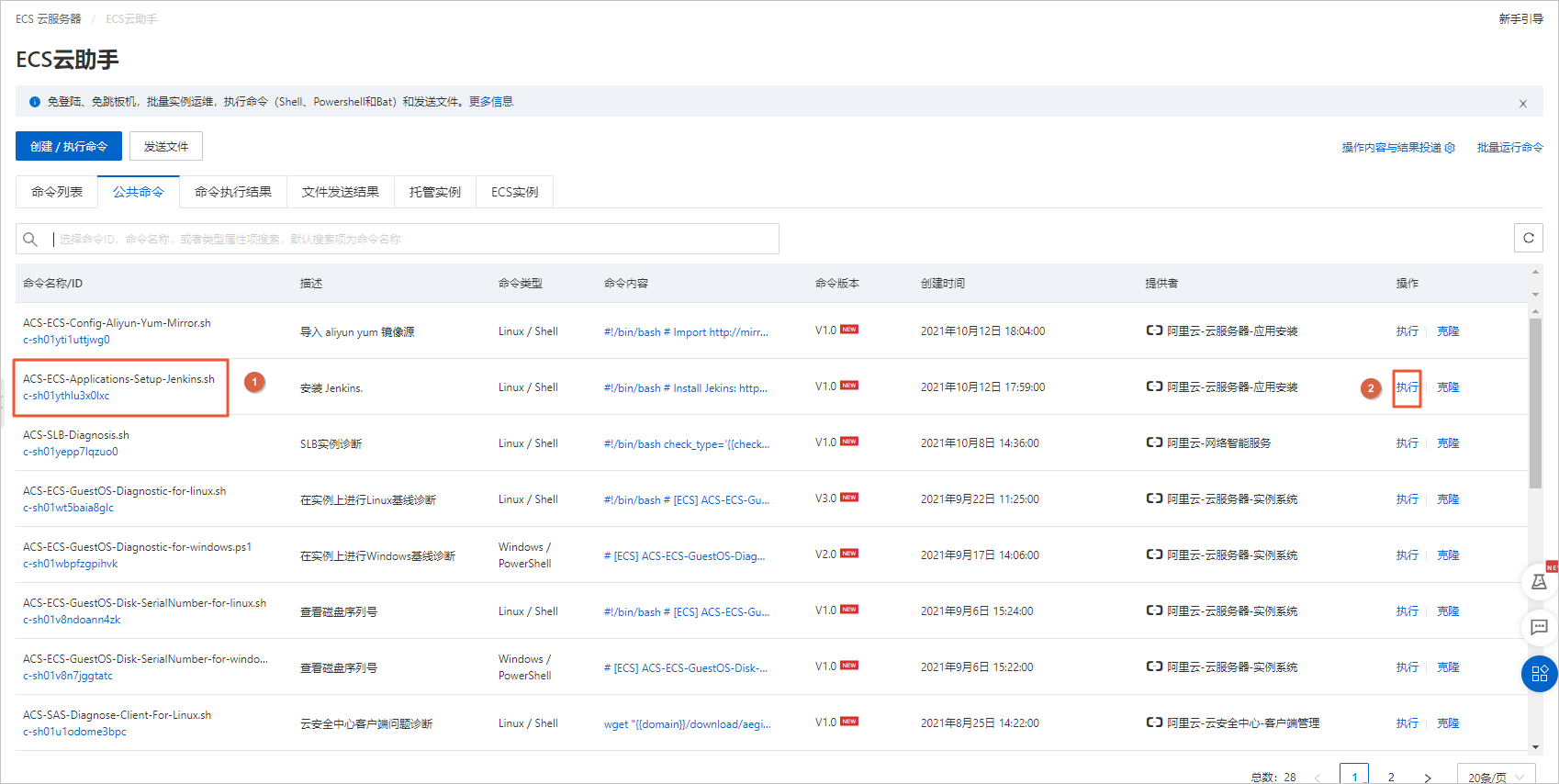Image resolution: width=1559 pixels, height=784 pixels.
Task: Switch to 命令列表 tab
Action: (x=57, y=192)
